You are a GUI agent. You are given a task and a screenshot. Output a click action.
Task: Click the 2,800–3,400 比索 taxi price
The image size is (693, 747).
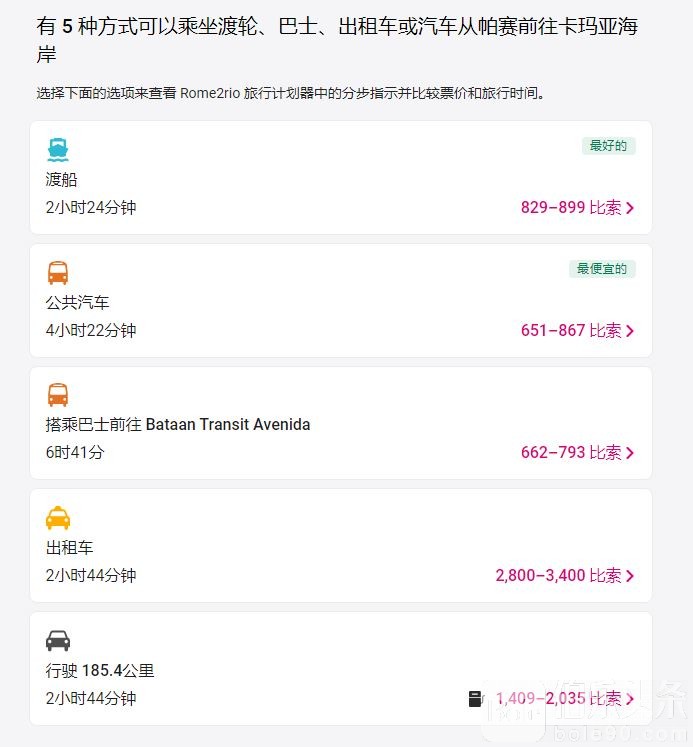(x=559, y=575)
